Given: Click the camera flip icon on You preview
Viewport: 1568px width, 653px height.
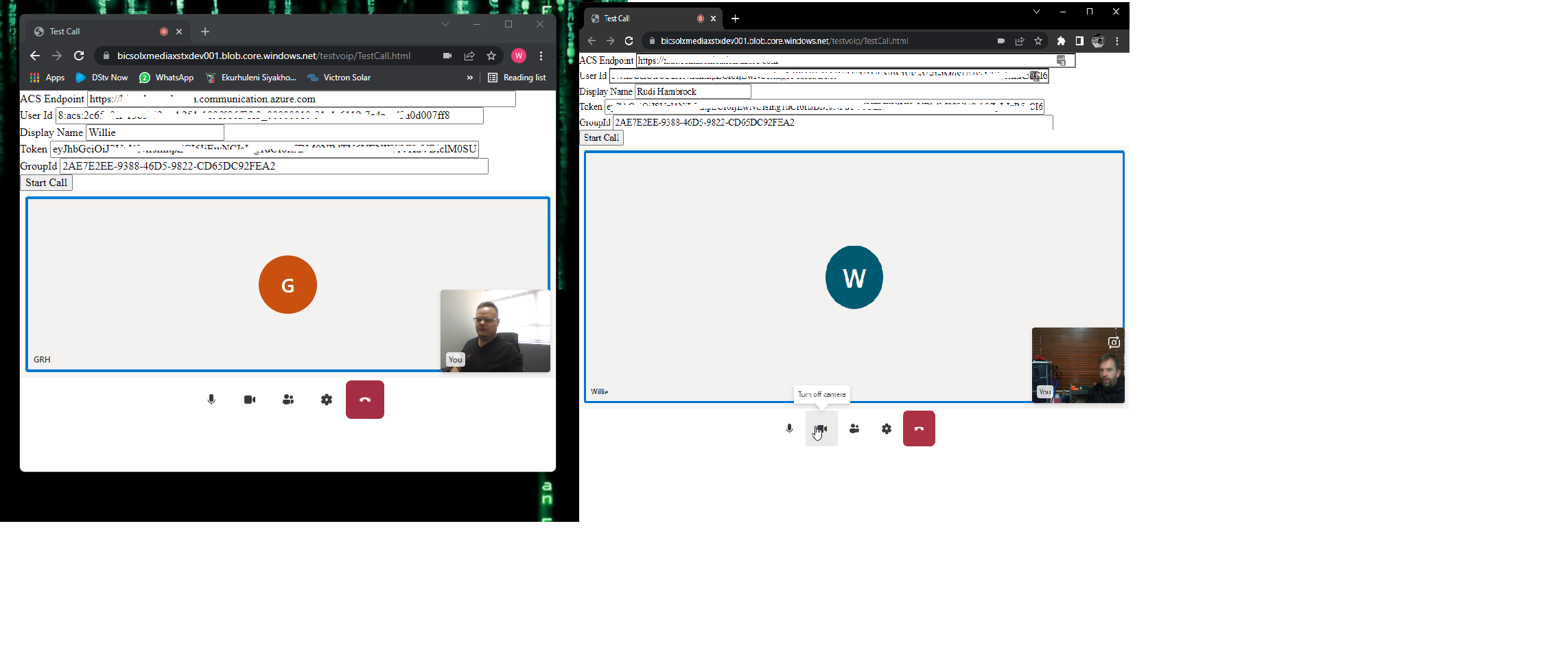Looking at the screenshot, I should tap(1113, 341).
